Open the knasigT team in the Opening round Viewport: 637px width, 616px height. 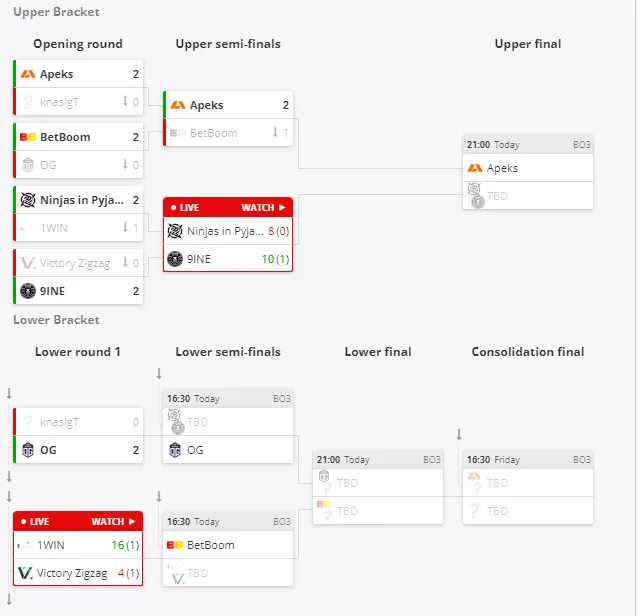tap(78, 102)
